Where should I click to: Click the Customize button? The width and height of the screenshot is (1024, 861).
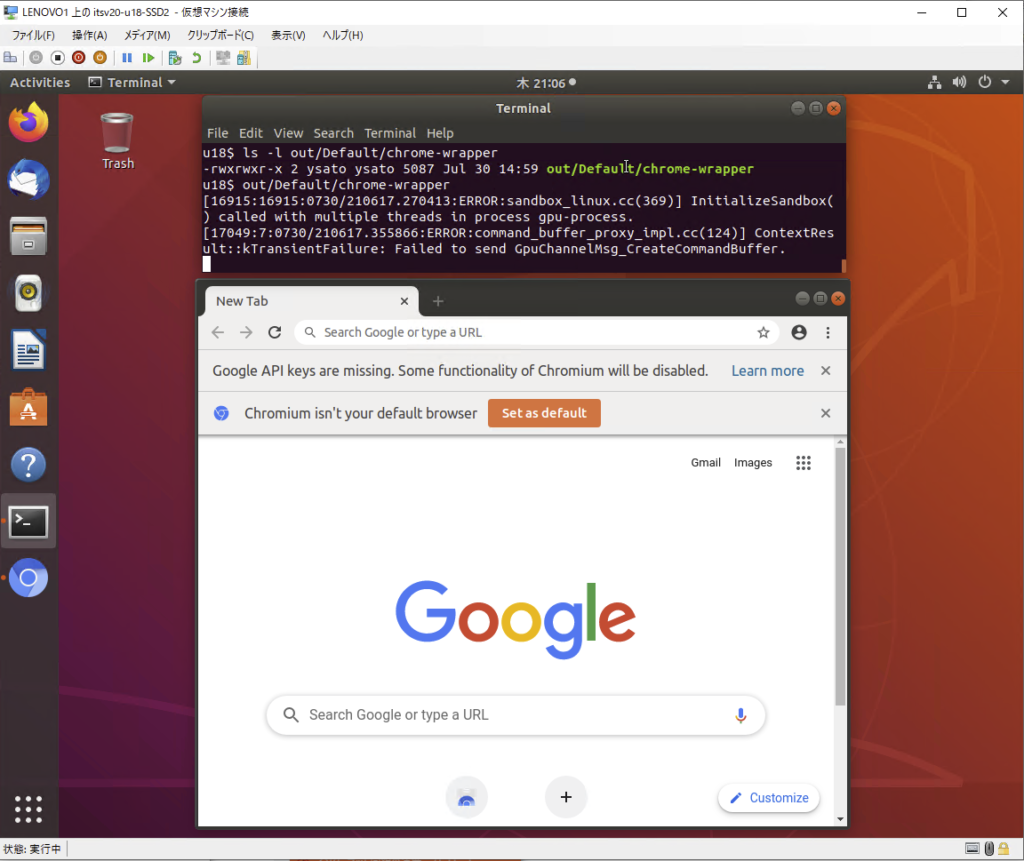click(769, 797)
